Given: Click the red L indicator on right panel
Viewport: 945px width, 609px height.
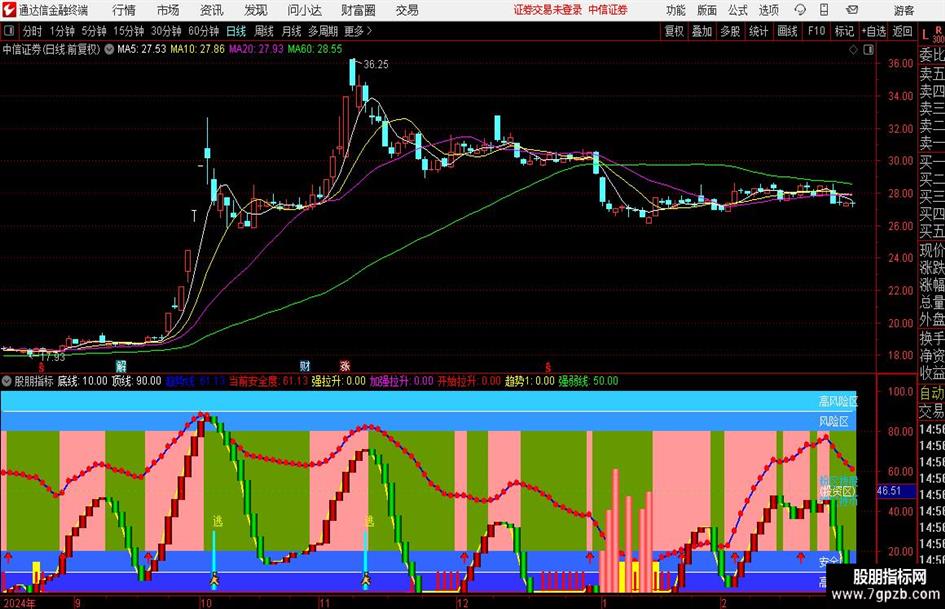Looking at the screenshot, I should 925,34.
